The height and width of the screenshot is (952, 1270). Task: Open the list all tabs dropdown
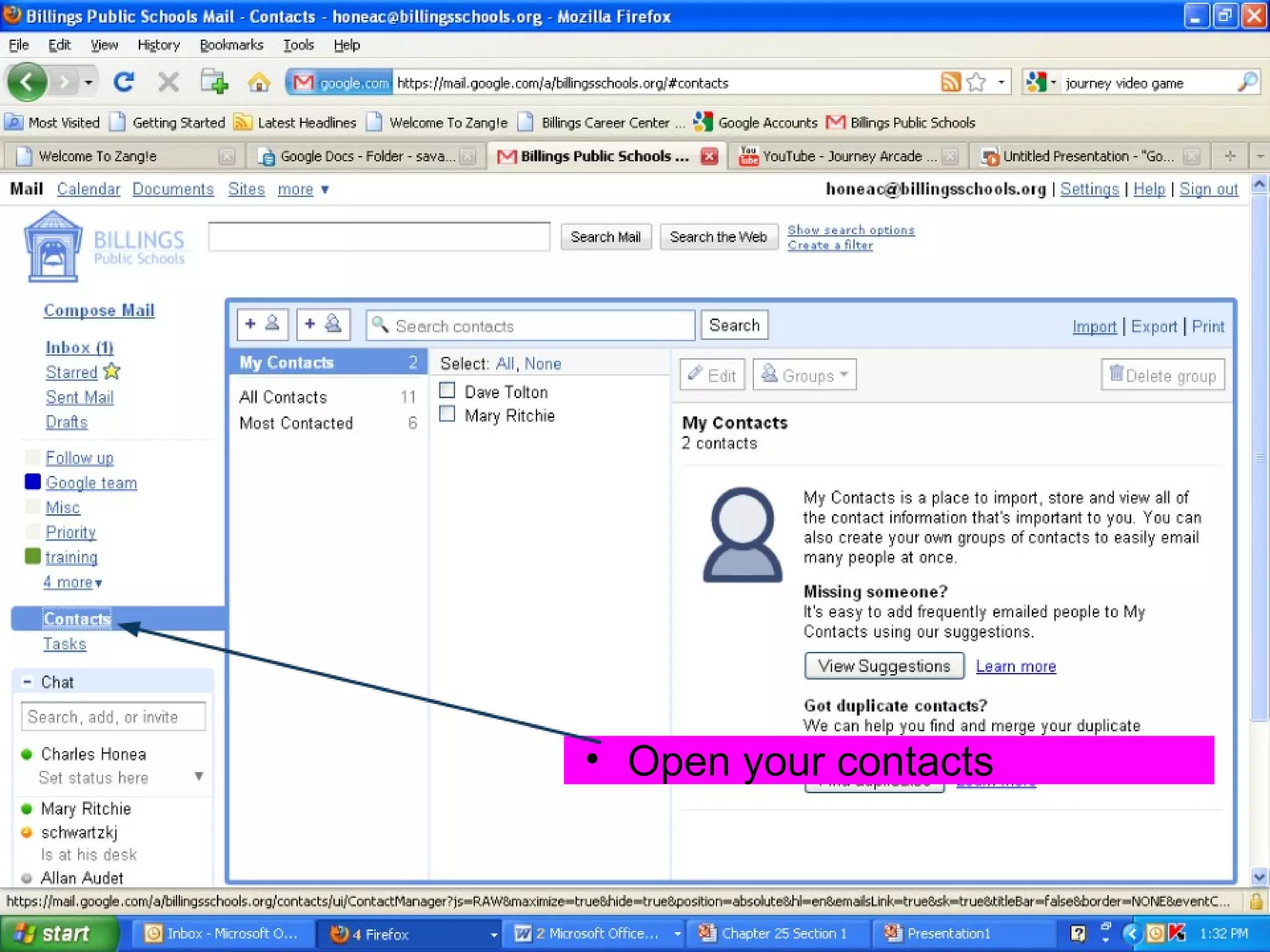click(1261, 156)
